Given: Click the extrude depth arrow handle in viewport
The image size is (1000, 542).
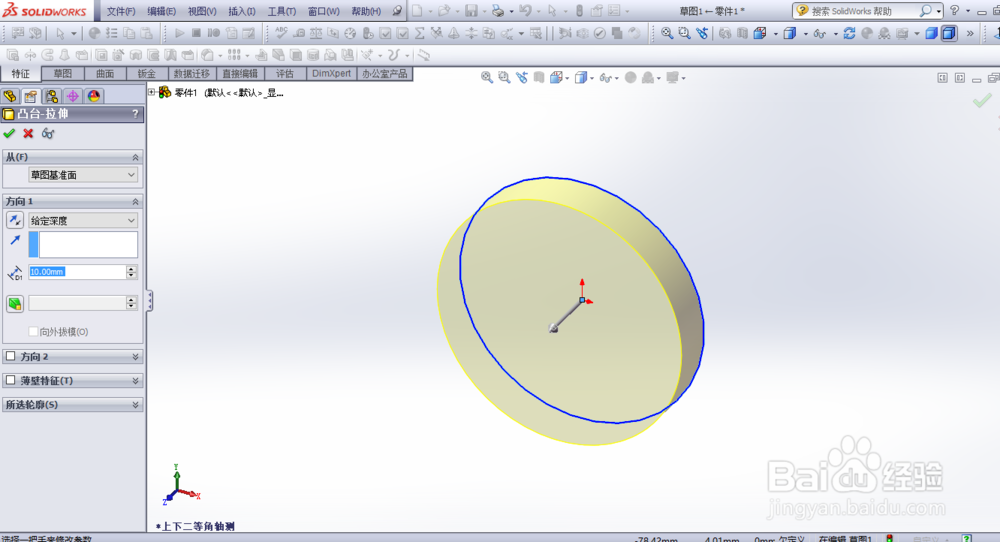Looking at the screenshot, I should [554, 328].
